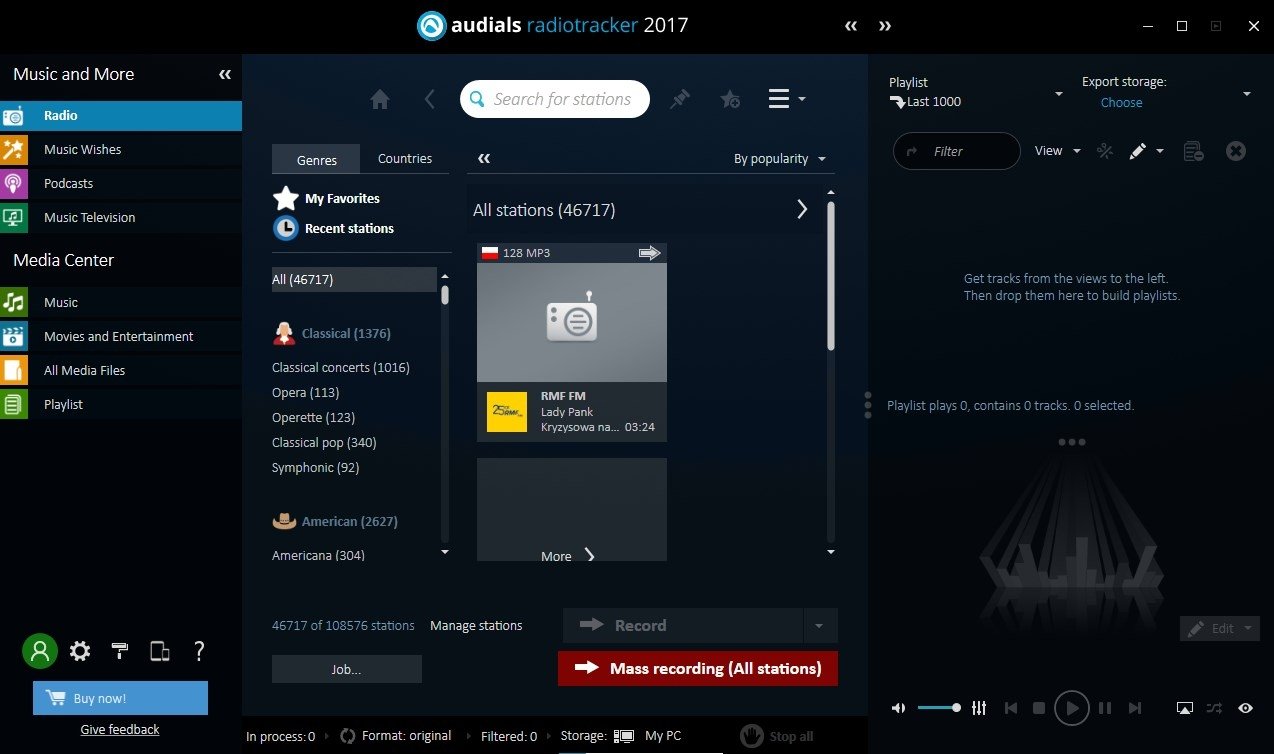The width and height of the screenshot is (1274, 754).
Task: Click the My PC storage icon
Action: (624, 736)
